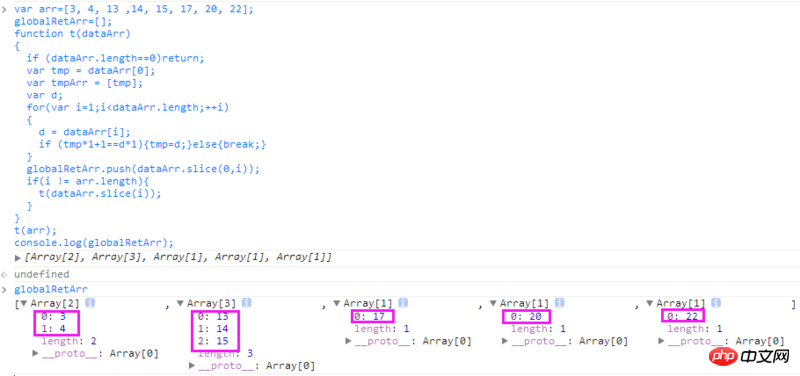Click the info icon beside Array[3]
The image size is (800, 376).
[246, 303]
